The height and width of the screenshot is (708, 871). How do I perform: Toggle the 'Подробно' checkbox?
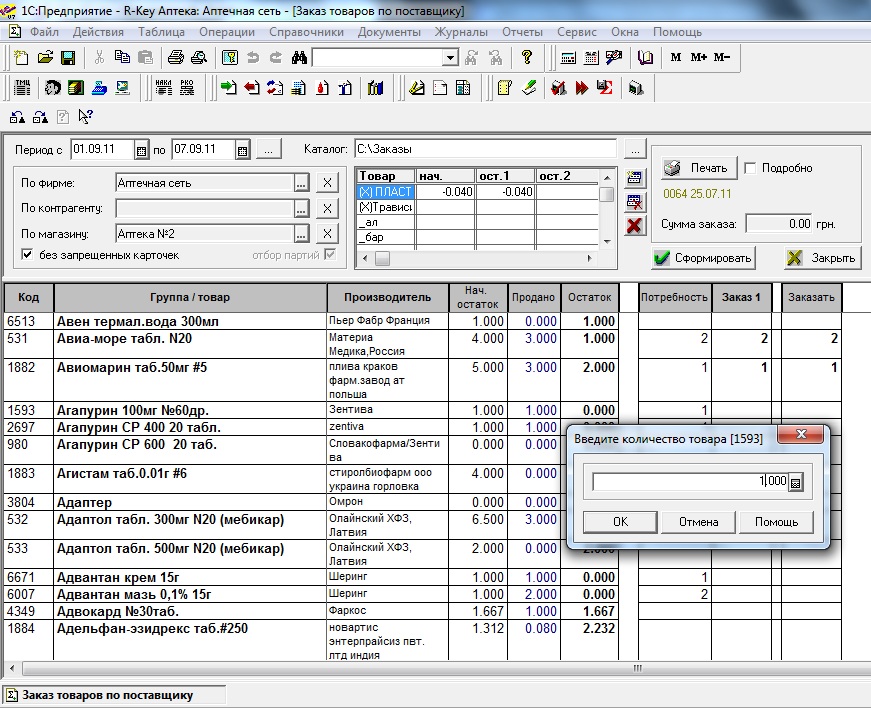751,168
